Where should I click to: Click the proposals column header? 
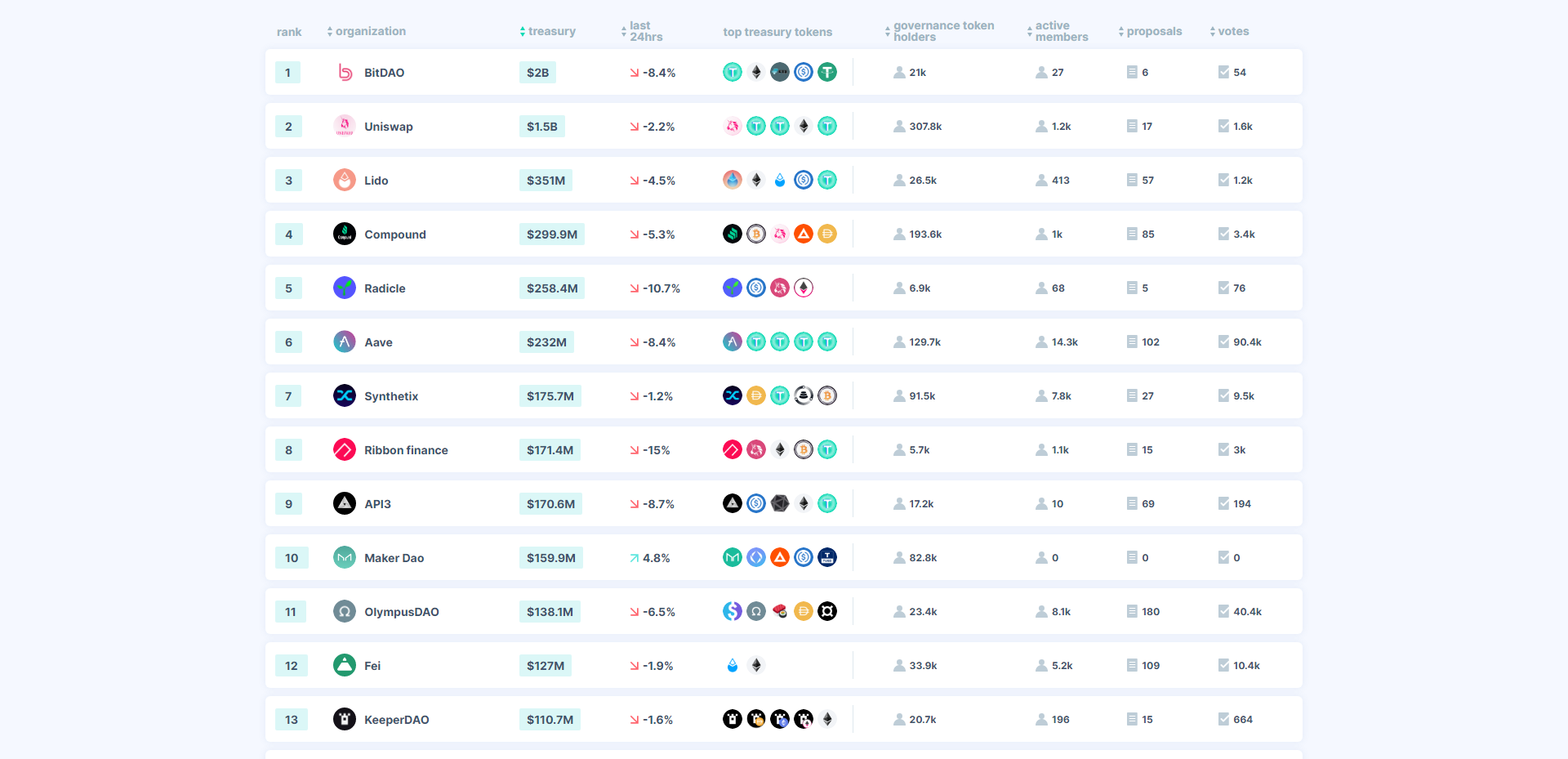click(1152, 31)
